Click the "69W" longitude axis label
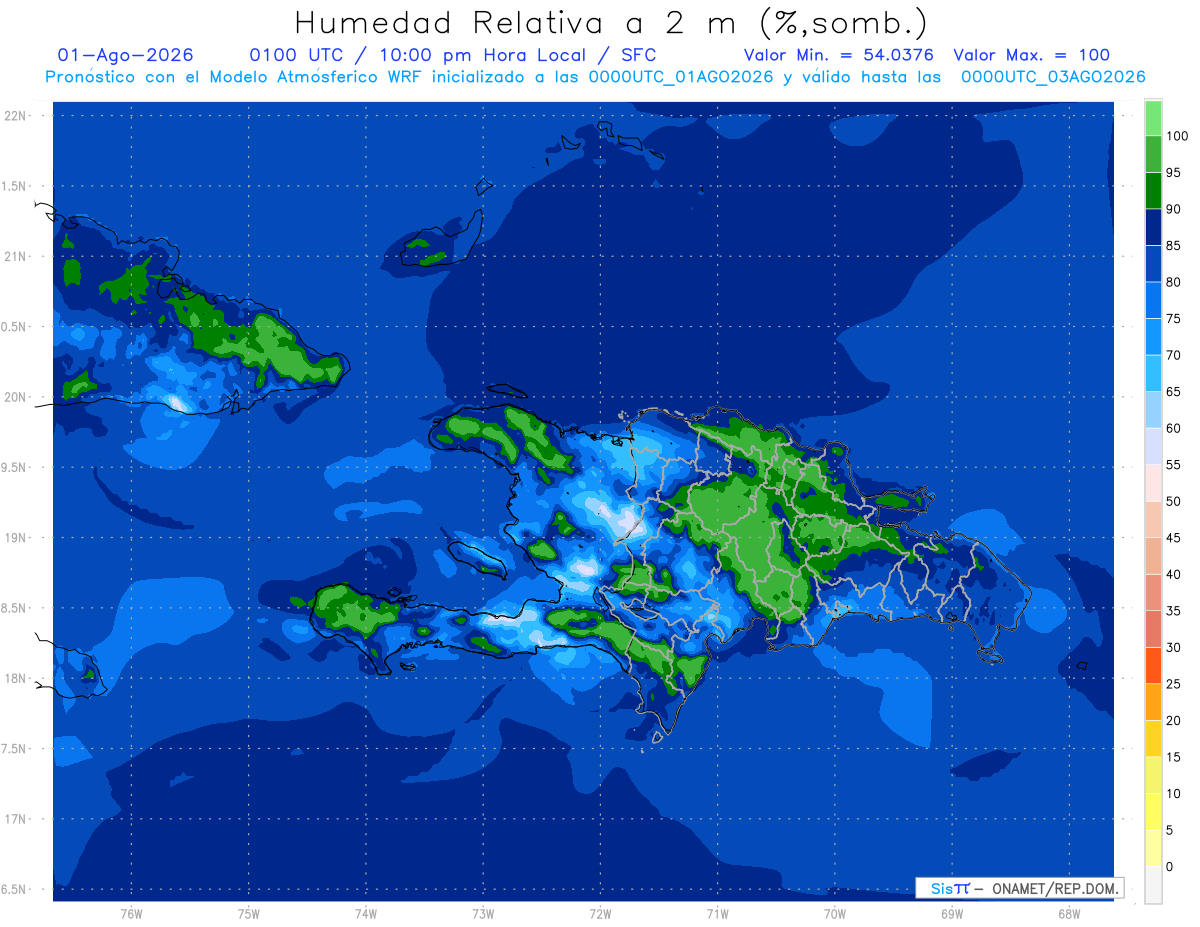 pos(952,914)
